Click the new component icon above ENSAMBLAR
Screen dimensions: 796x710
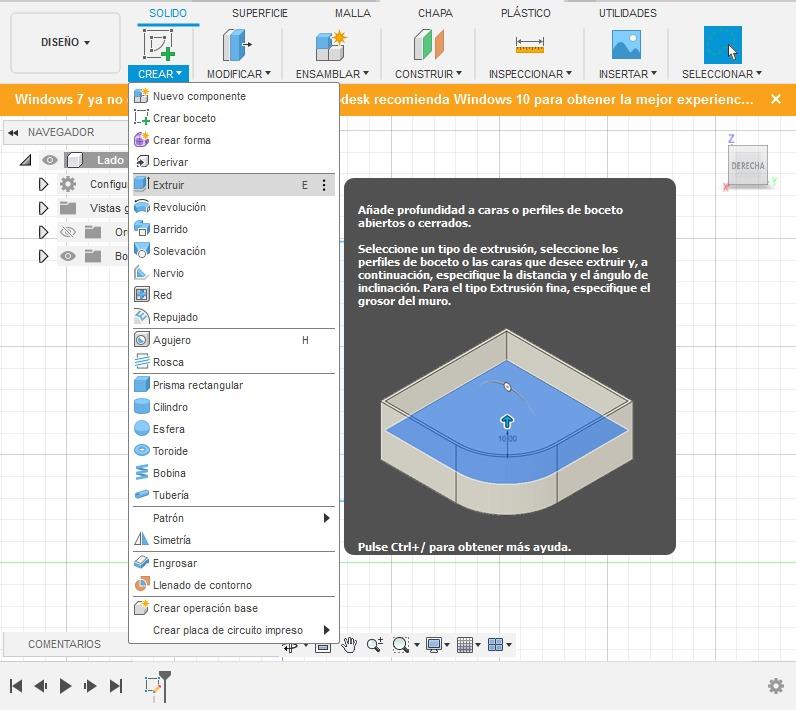(331, 45)
